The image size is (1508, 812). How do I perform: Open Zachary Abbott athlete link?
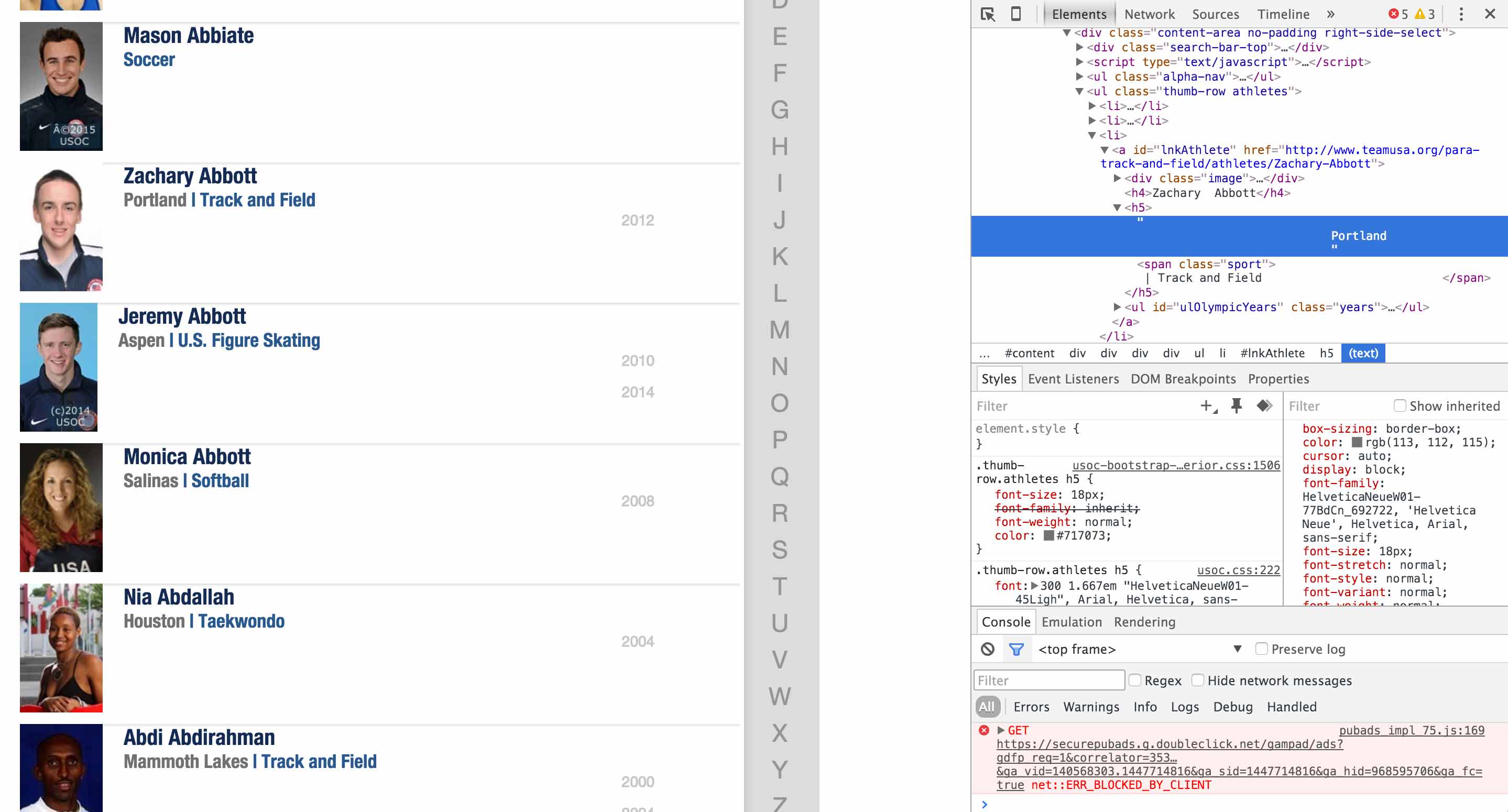pos(1290,157)
